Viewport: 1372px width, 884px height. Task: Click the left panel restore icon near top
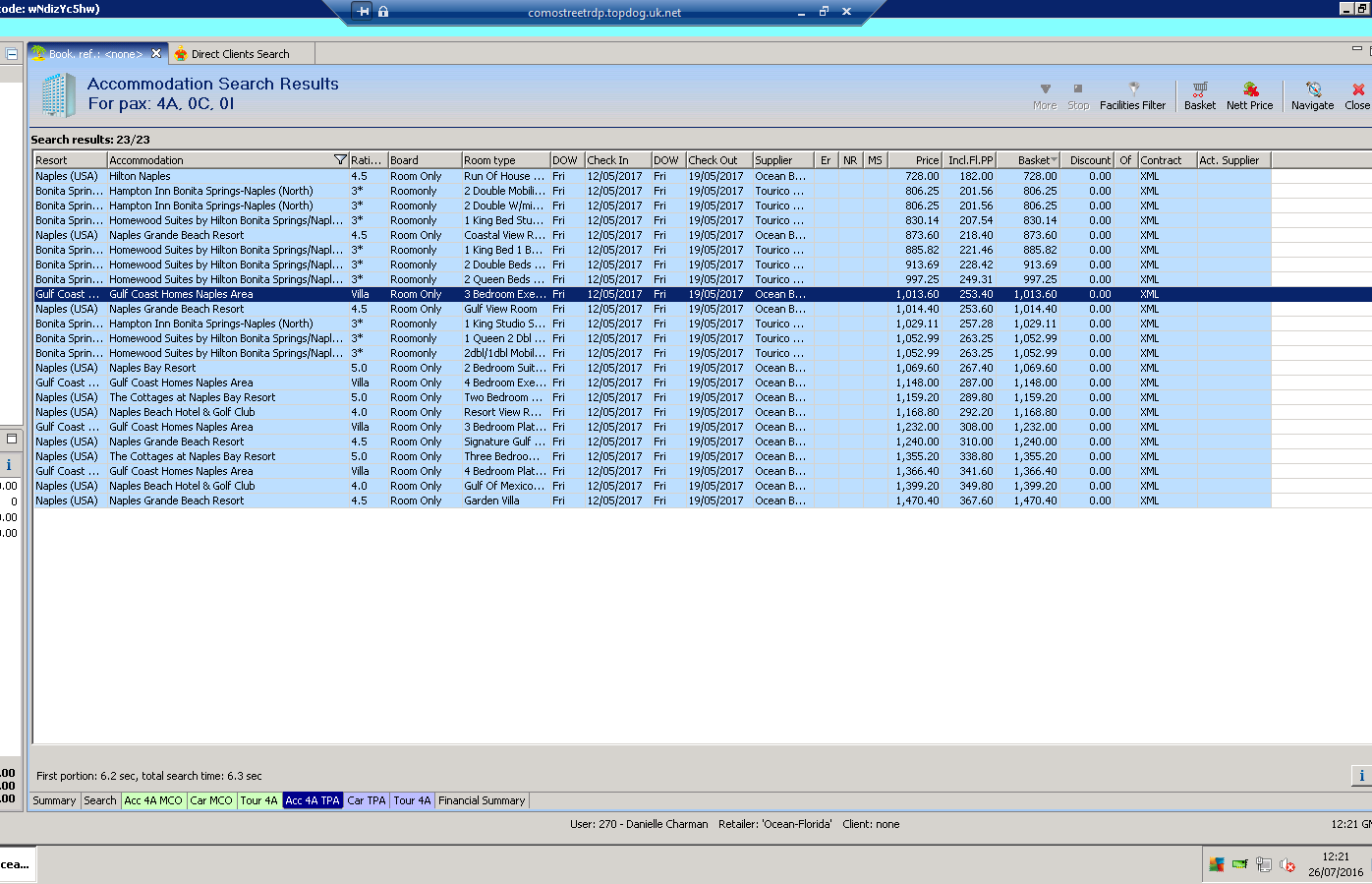[12, 54]
